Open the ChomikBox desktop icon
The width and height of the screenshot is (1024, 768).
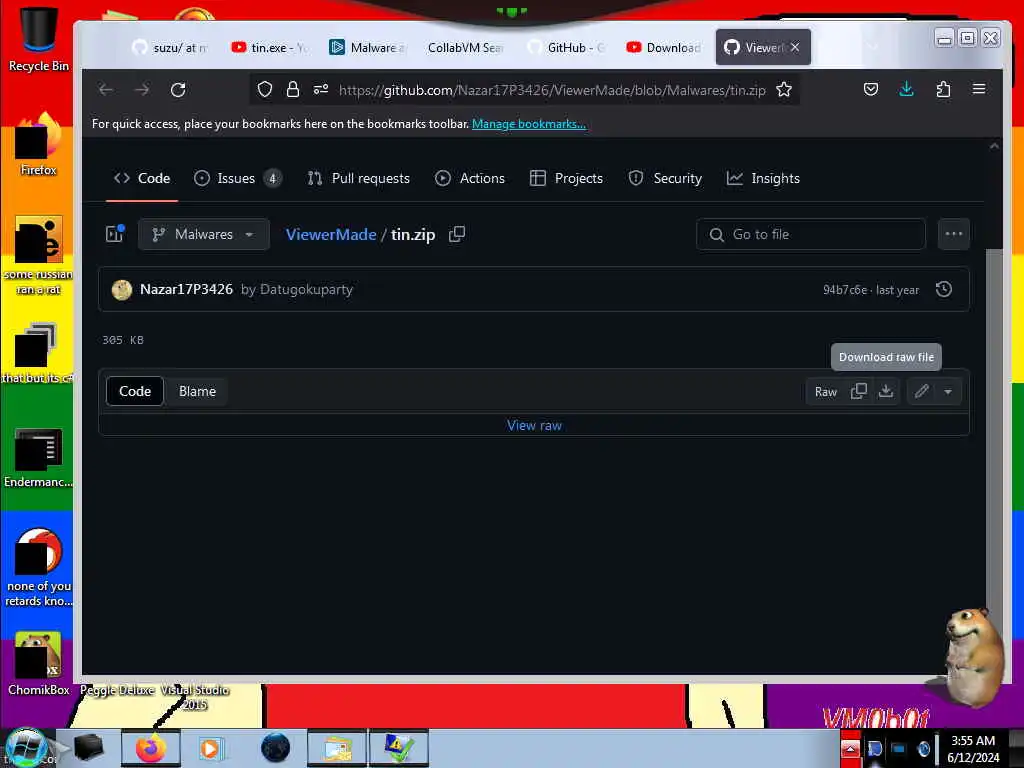38,664
